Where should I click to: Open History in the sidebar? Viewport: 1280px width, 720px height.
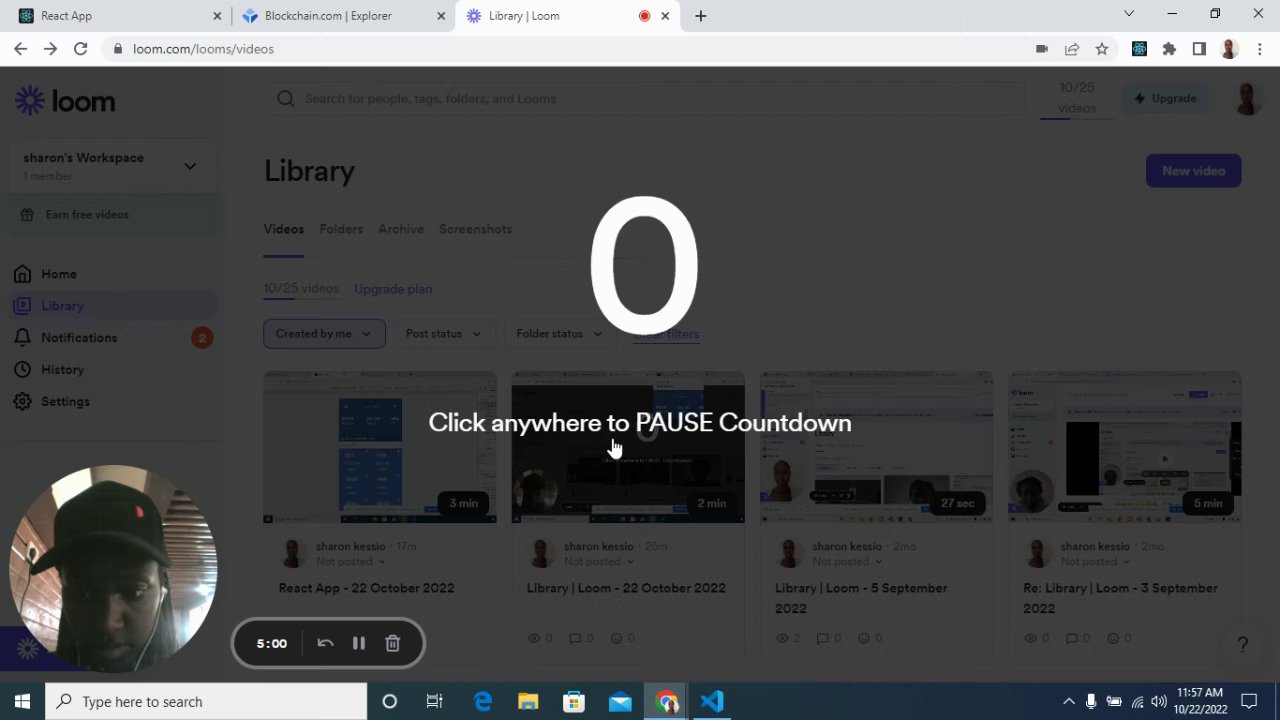(62, 370)
